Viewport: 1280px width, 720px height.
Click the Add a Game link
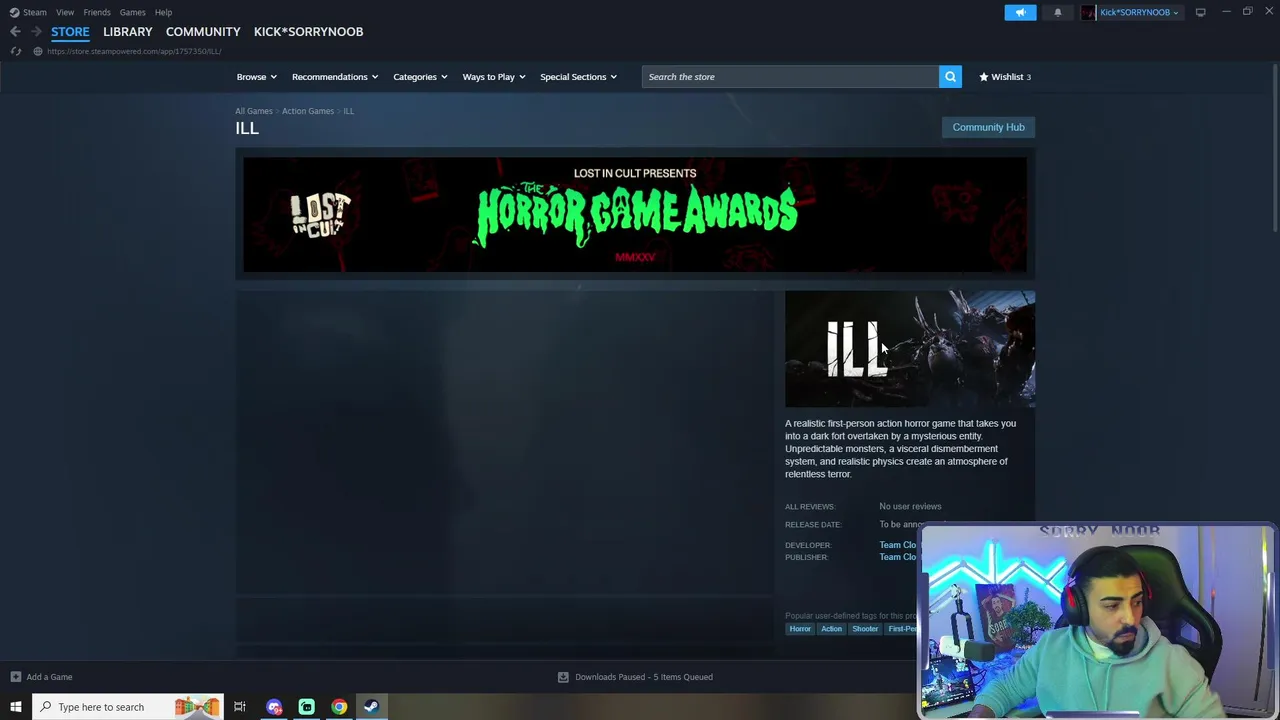click(x=49, y=677)
